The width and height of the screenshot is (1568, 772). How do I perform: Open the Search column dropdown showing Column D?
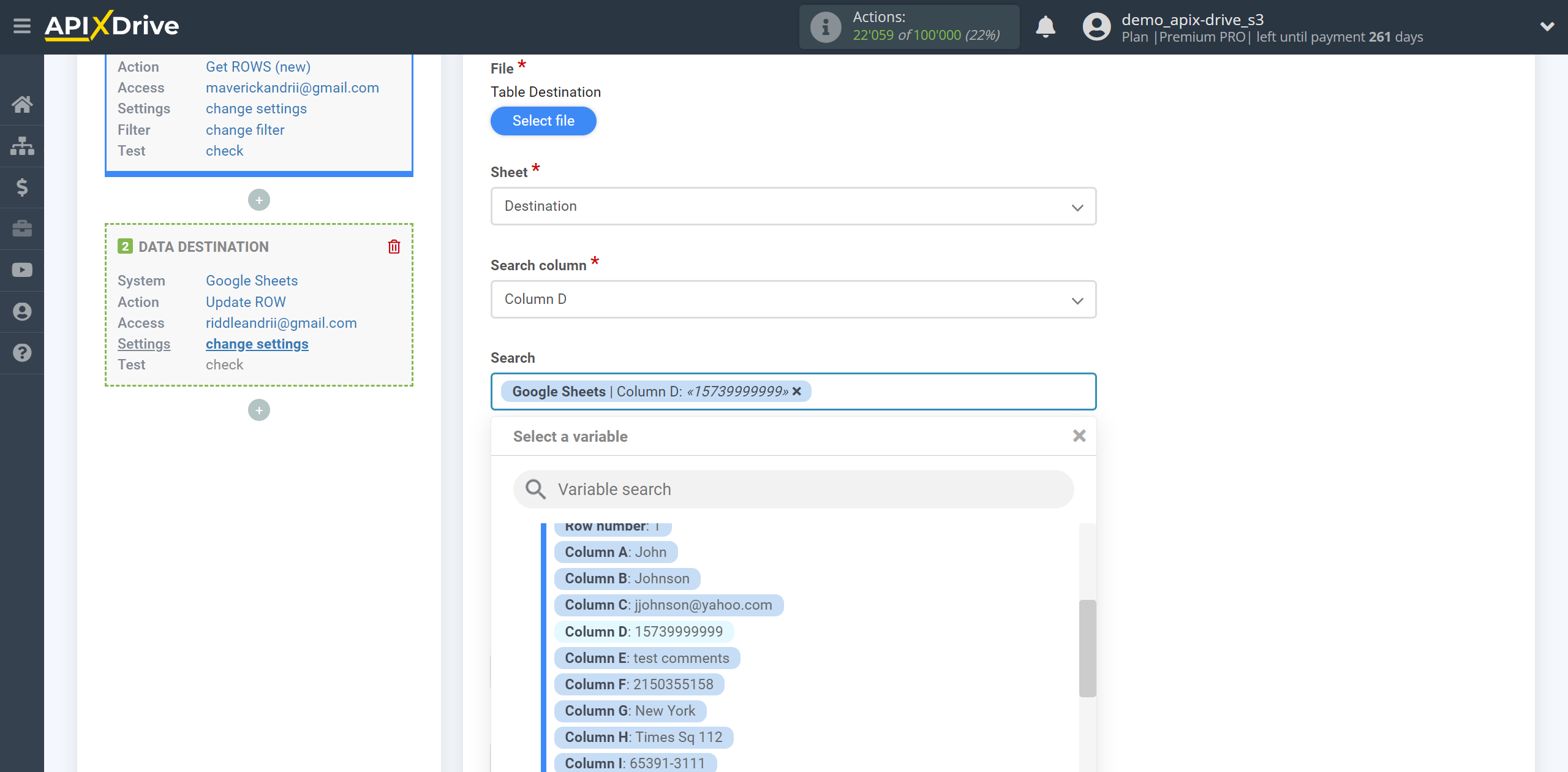point(793,300)
